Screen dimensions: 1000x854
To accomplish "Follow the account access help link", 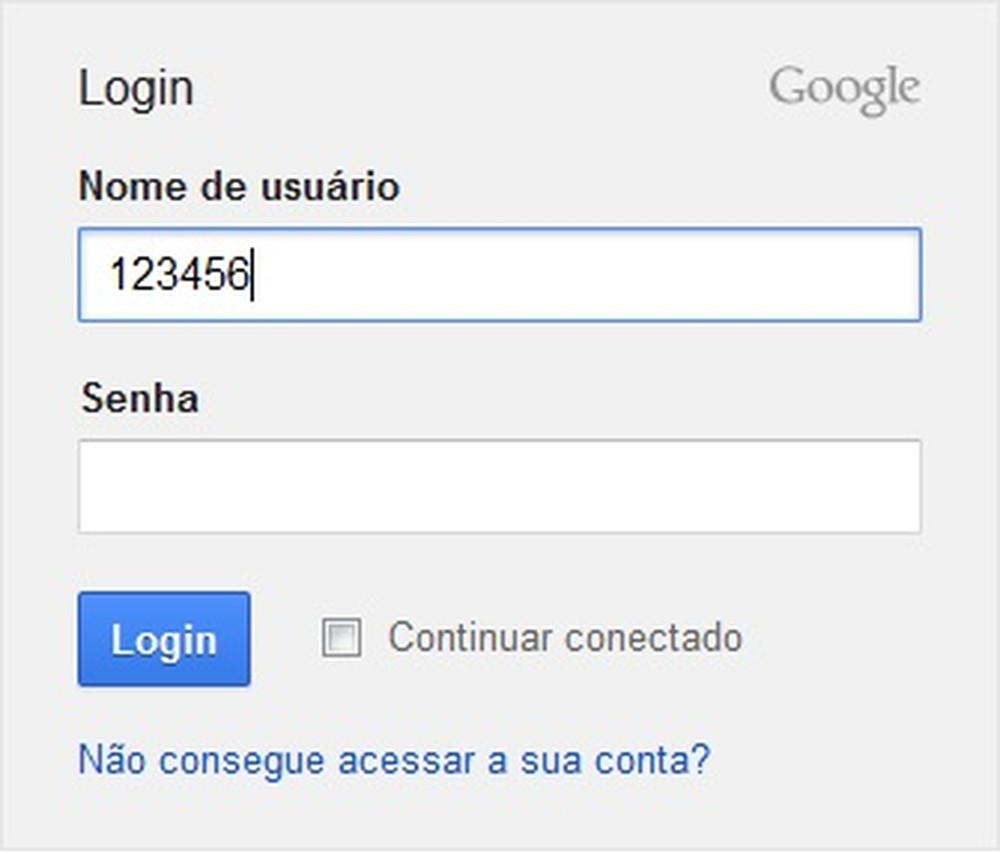I will (394, 760).
